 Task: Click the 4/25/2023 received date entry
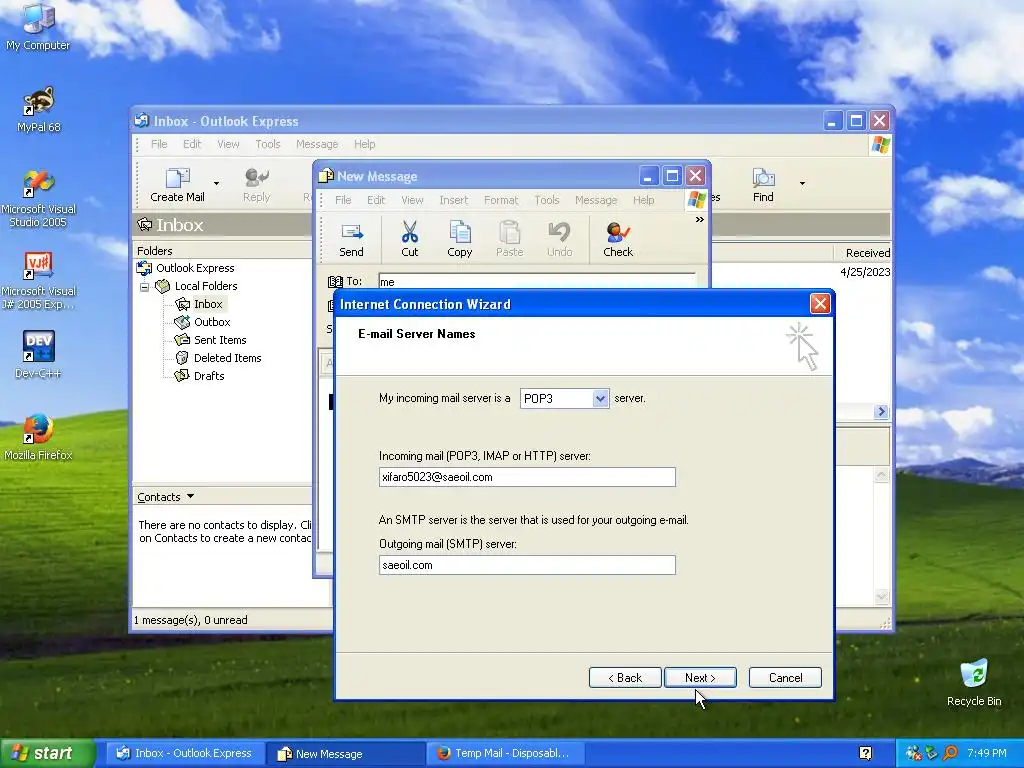pos(865,272)
